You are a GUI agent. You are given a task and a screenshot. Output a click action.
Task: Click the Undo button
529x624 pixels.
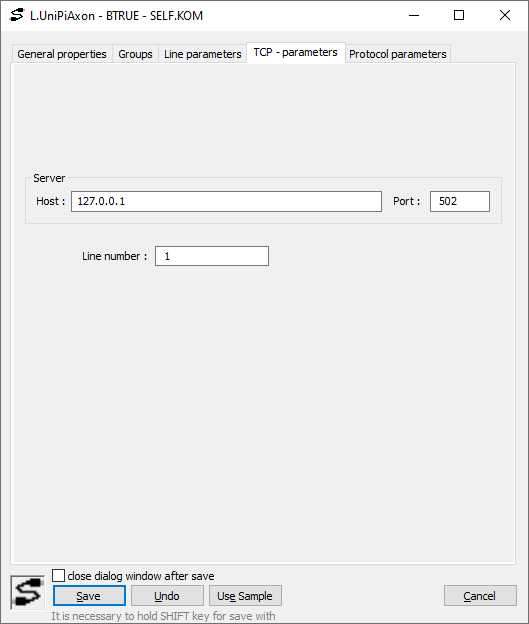click(x=167, y=596)
